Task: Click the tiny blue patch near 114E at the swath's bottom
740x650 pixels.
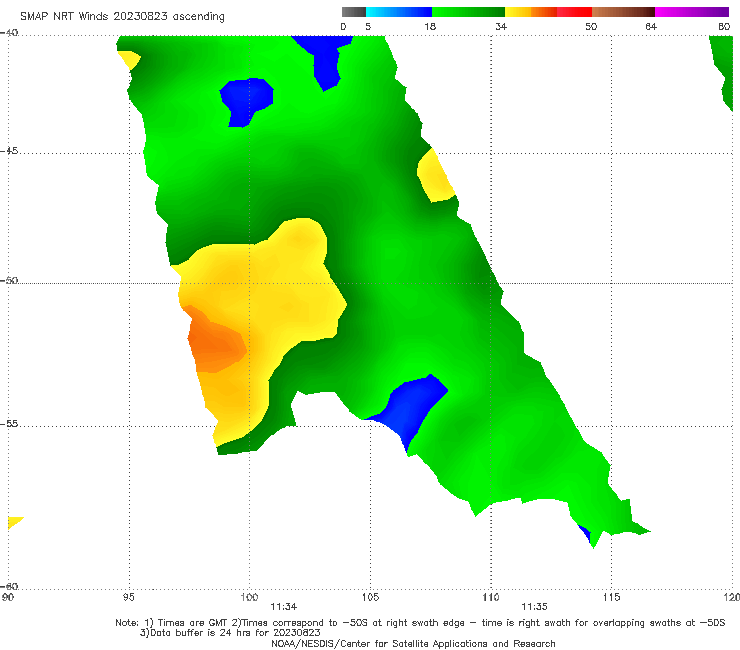Action: pos(585,533)
